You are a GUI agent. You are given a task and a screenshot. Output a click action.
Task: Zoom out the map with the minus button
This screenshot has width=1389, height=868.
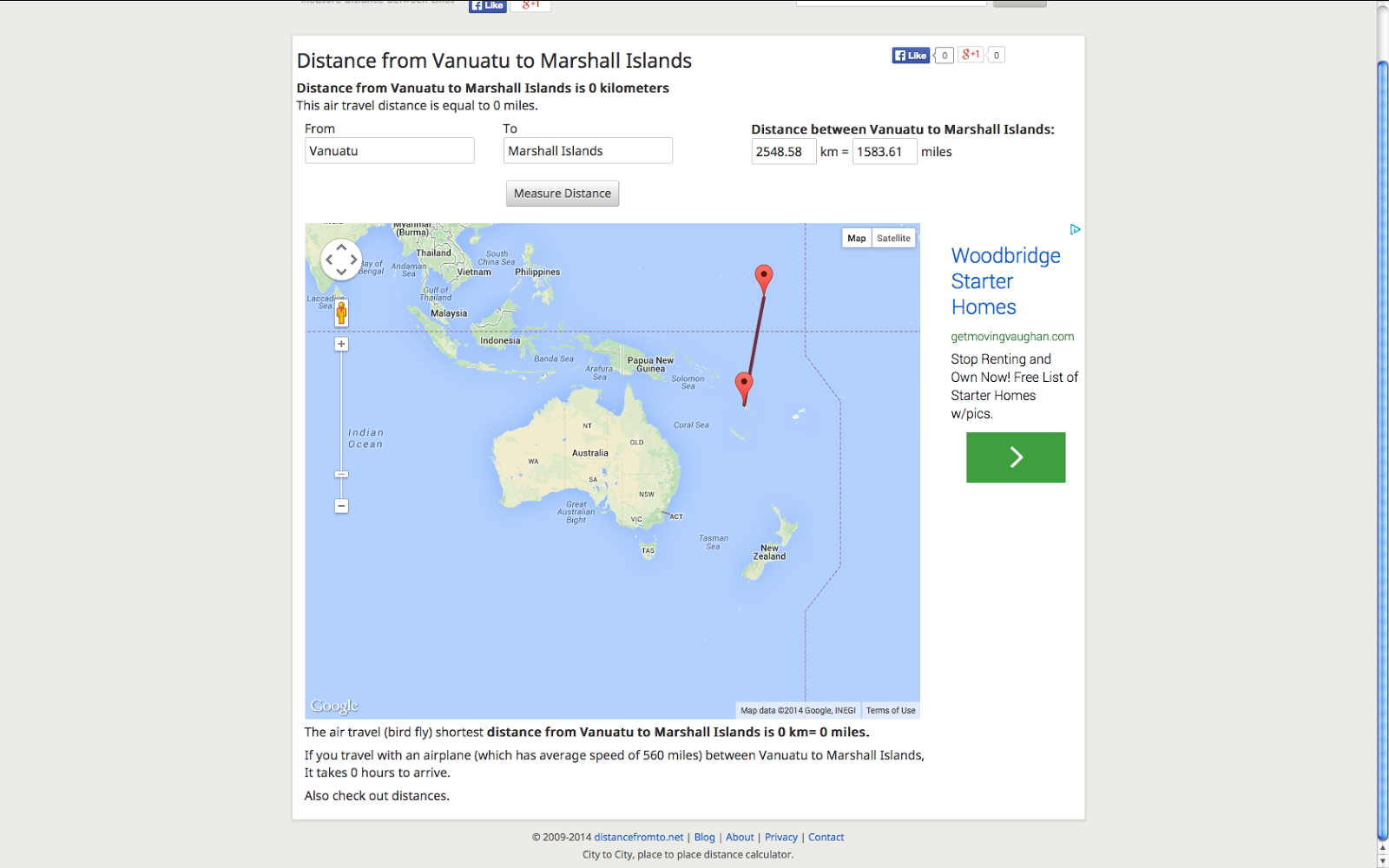pos(341,506)
